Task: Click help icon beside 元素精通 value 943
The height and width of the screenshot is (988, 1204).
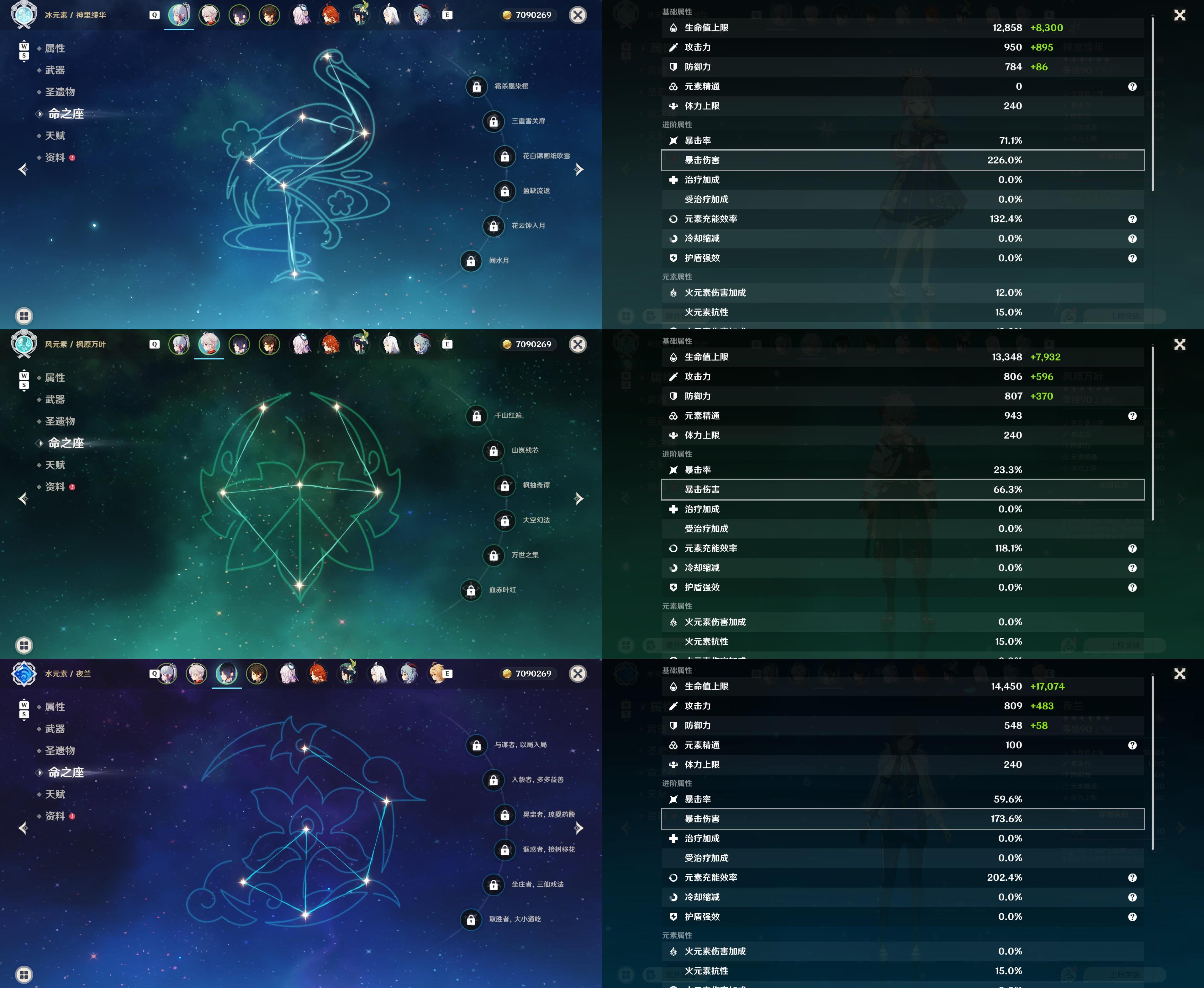Action: (x=1132, y=416)
